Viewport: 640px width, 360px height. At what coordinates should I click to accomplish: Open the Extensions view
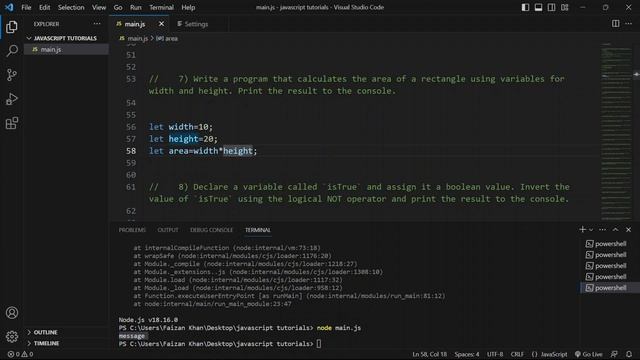12,123
